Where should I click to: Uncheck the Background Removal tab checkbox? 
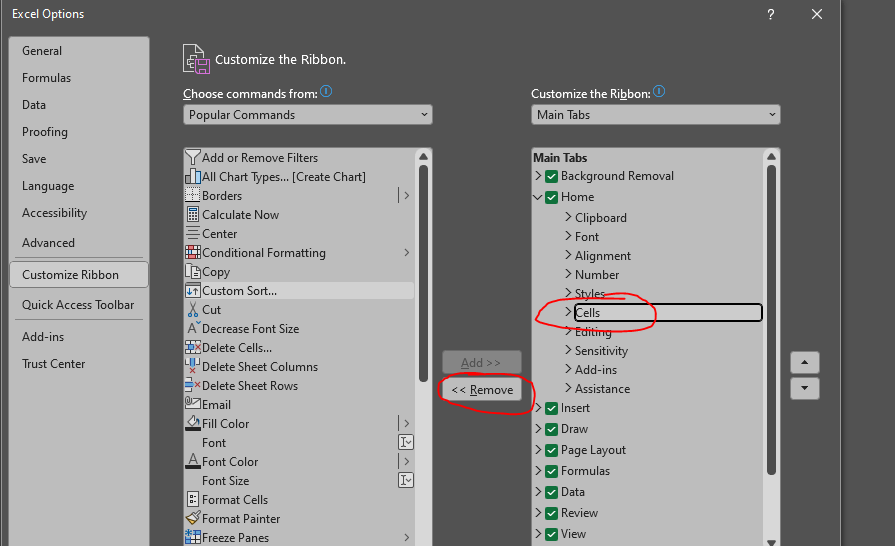(551, 176)
